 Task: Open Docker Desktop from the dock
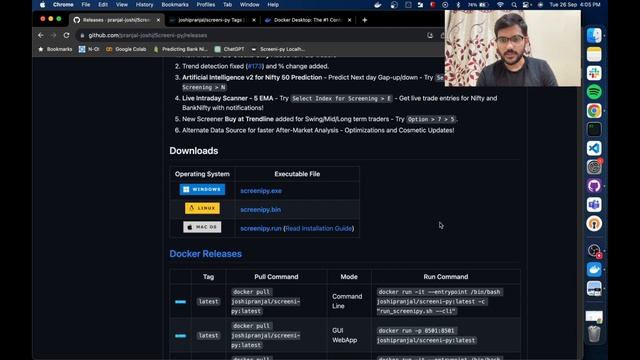coord(594,270)
